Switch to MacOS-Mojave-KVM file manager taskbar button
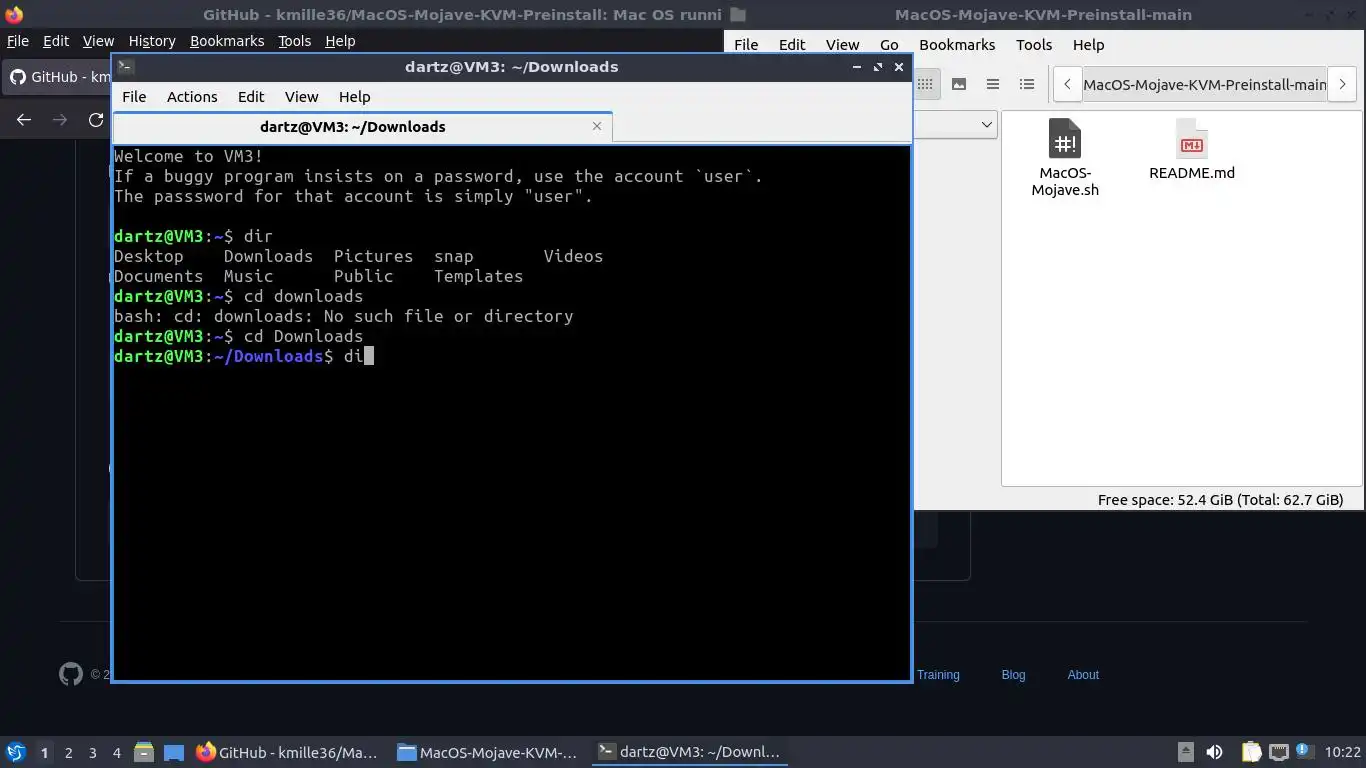Viewport: 1366px width, 768px height. (488, 752)
